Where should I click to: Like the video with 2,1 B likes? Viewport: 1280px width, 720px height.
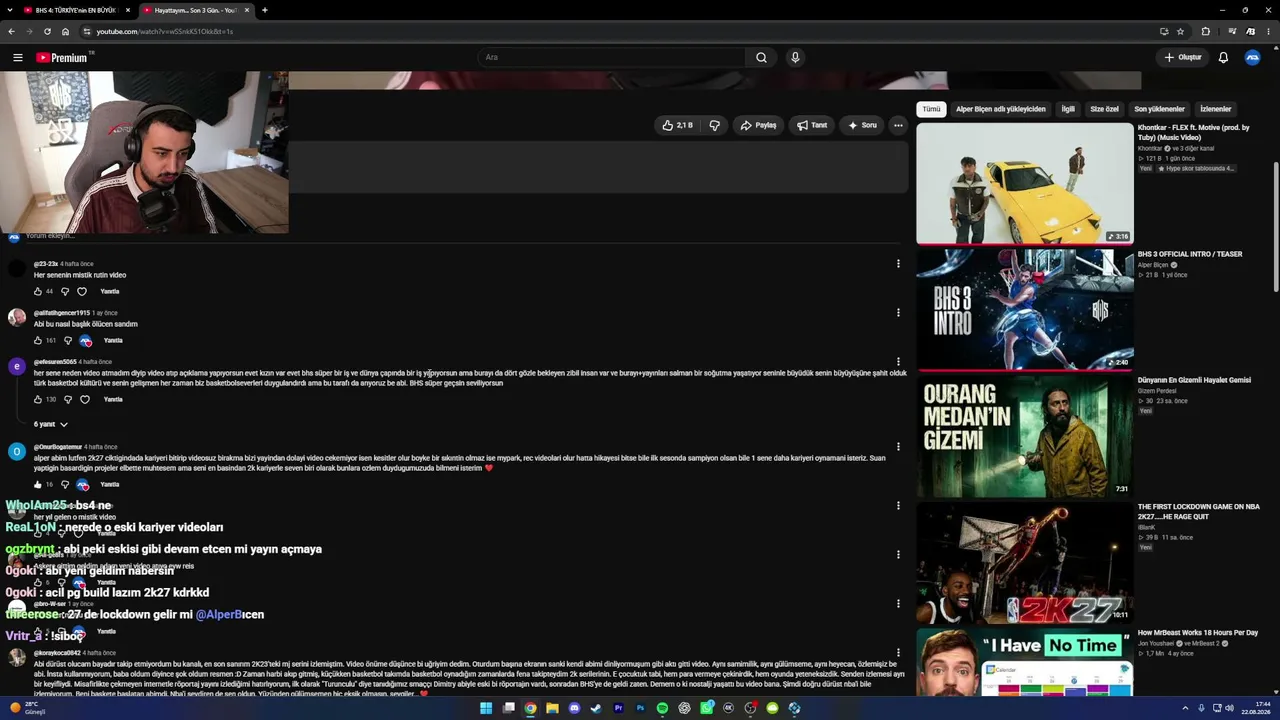677,125
